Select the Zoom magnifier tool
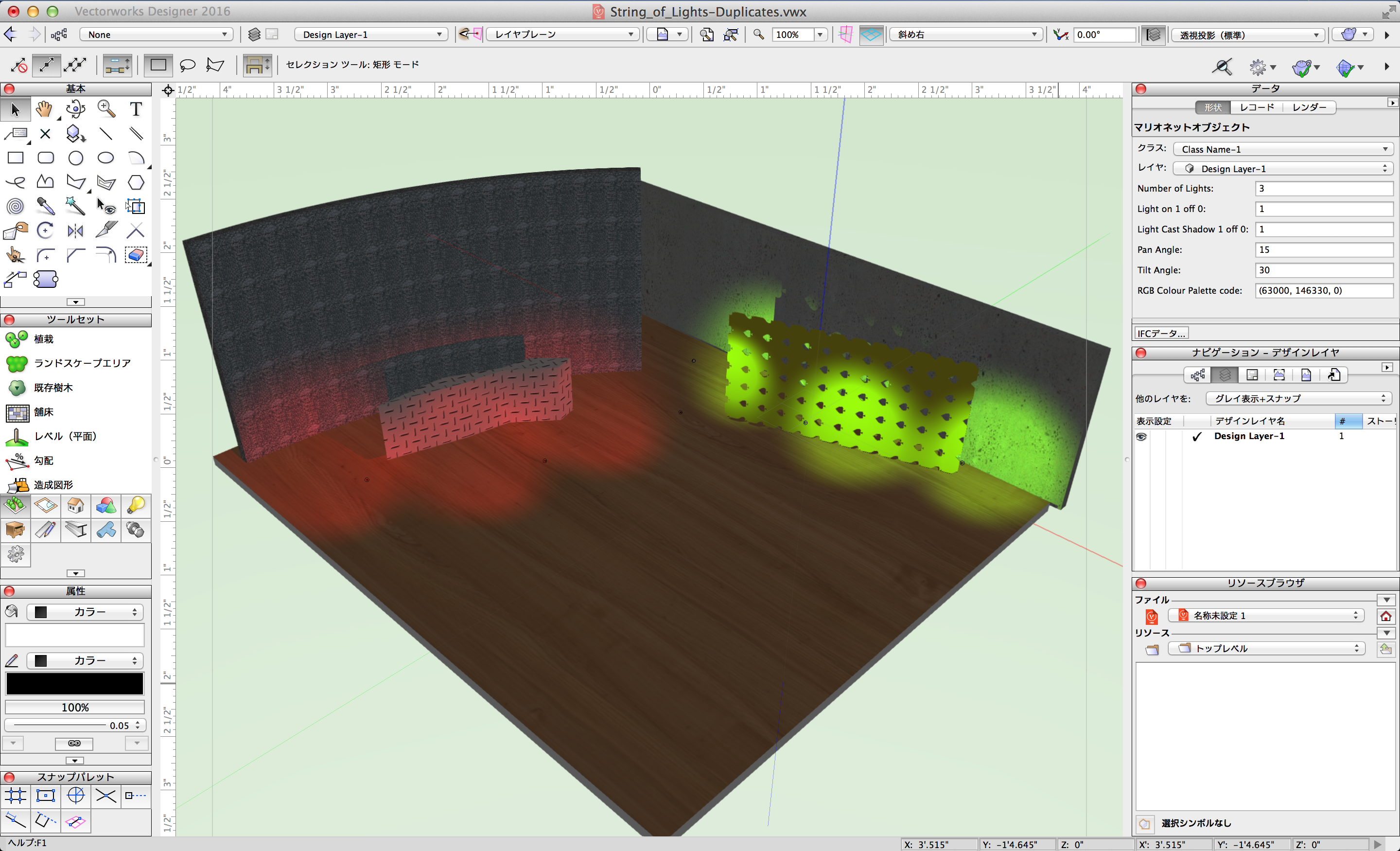 pyautogui.click(x=105, y=108)
